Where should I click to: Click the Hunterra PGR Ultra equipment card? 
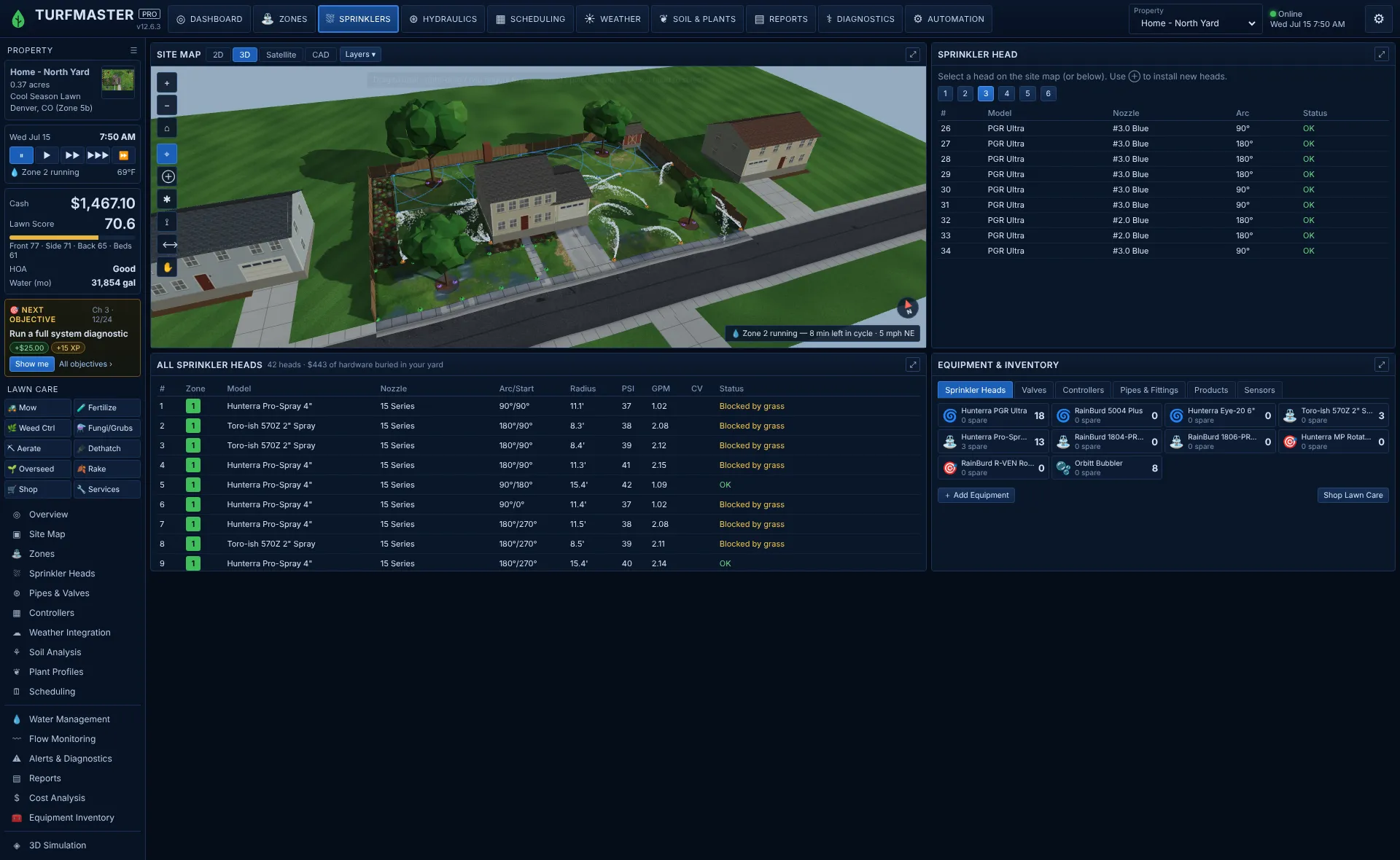click(993, 415)
